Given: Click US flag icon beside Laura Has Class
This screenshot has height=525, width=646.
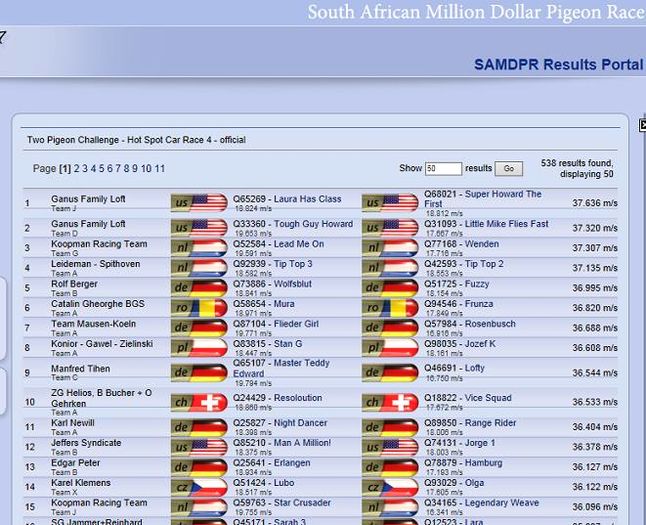Looking at the screenshot, I should [x=199, y=203].
